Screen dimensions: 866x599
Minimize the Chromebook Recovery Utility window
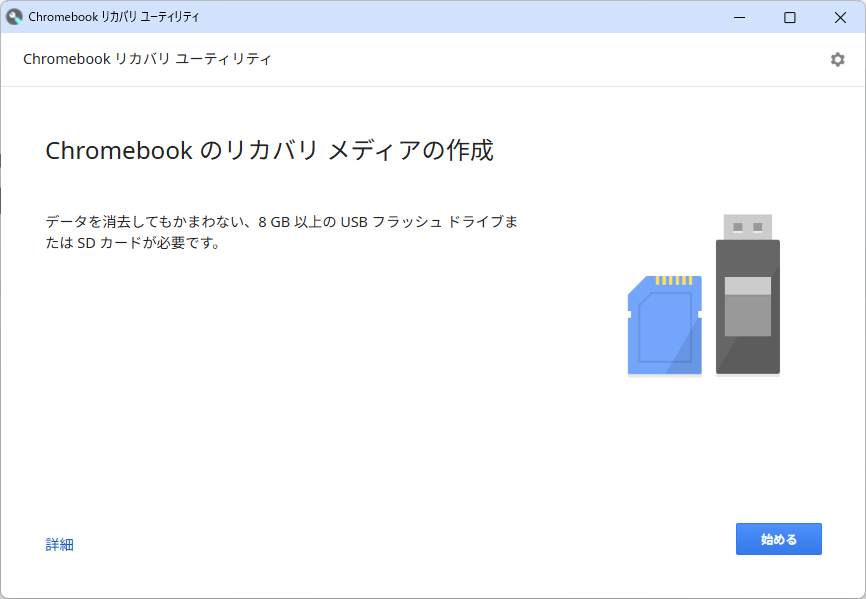point(739,17)
